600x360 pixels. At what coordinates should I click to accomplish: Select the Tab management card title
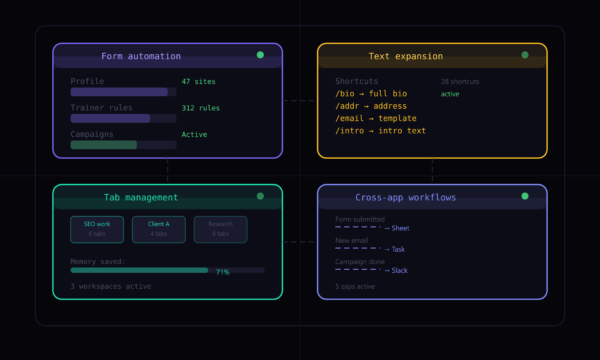(x=141, y=197)
